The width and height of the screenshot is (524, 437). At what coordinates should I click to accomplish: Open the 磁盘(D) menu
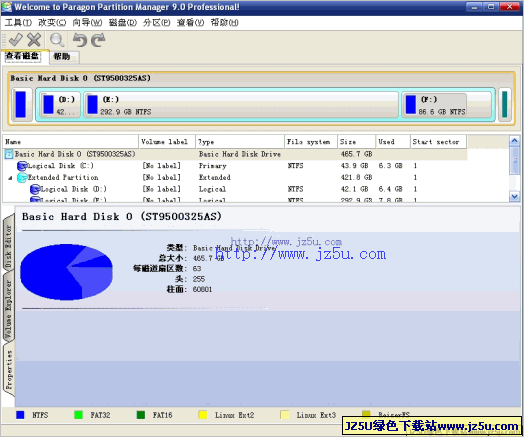(x=123, y=22)
